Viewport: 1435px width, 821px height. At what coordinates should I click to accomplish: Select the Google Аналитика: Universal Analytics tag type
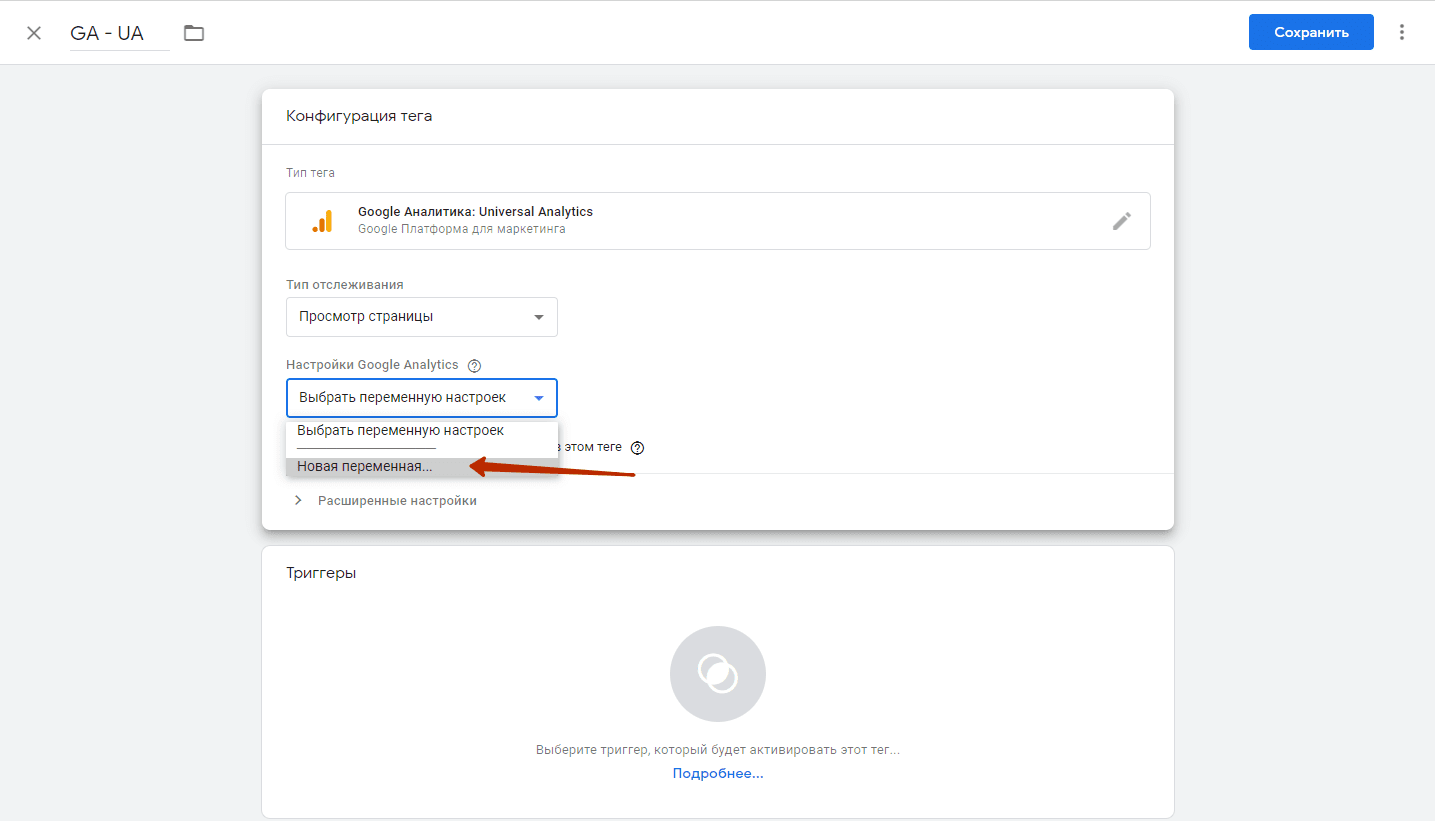point(718,221)
